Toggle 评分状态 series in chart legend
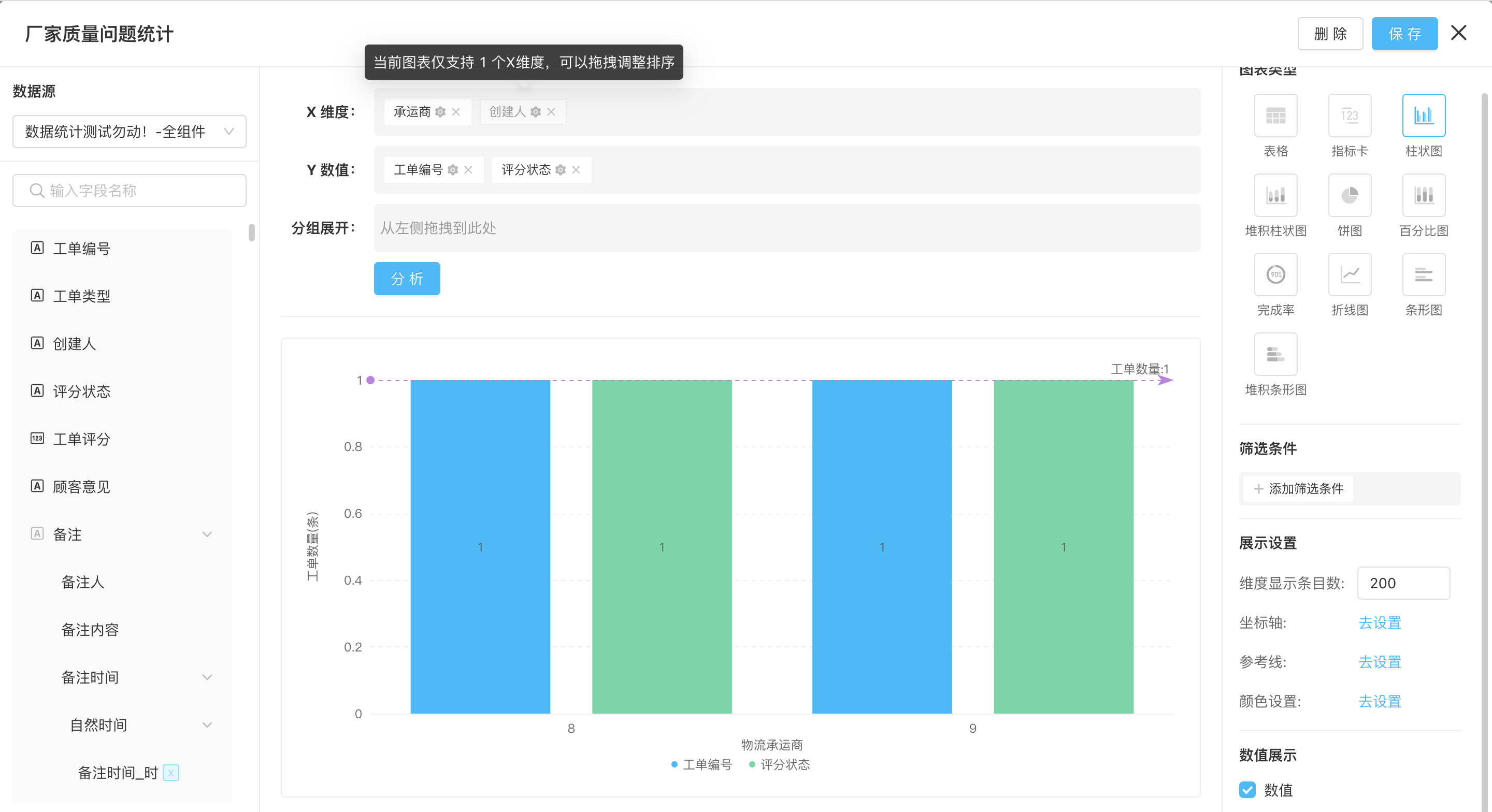 click(779, 764)
